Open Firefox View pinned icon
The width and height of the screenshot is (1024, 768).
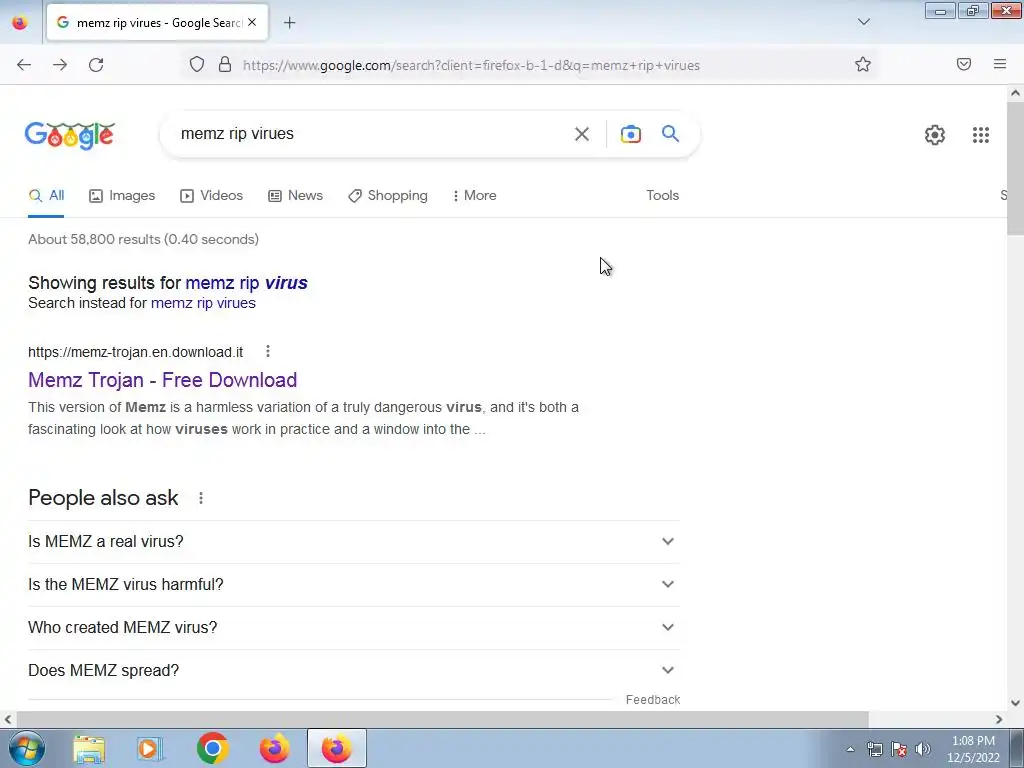pos(20,23)
